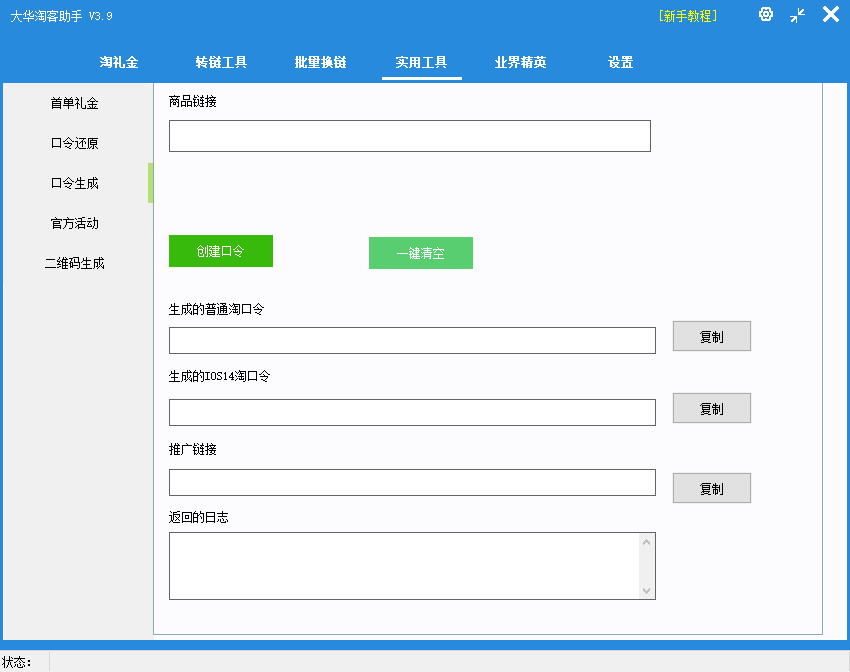The width and height of the screenshot is (850, 672).
Task: Close the 大华淘客助手 window
Action: click(x=830, y=15)
